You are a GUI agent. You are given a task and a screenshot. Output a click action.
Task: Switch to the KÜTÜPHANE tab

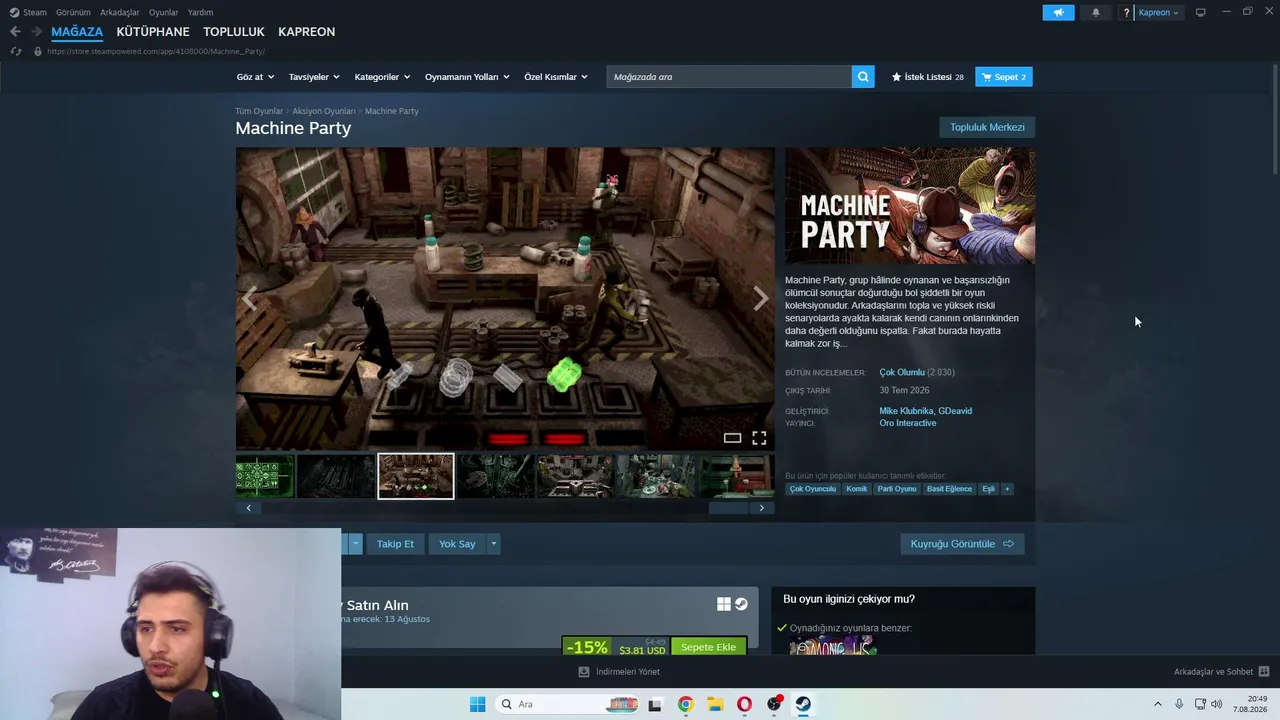(x=153, y=32)
